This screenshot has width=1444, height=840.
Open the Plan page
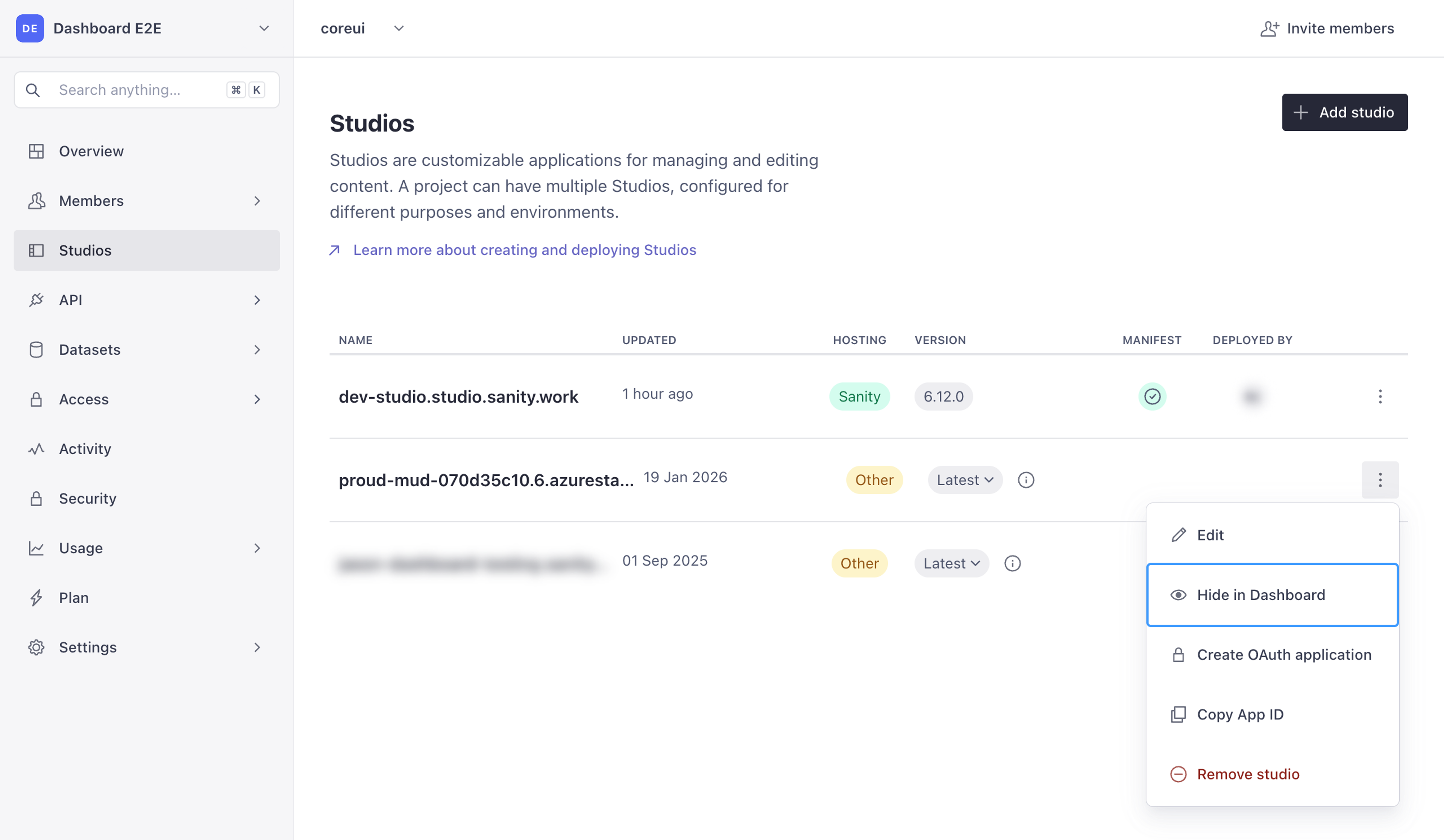(146, 598)
